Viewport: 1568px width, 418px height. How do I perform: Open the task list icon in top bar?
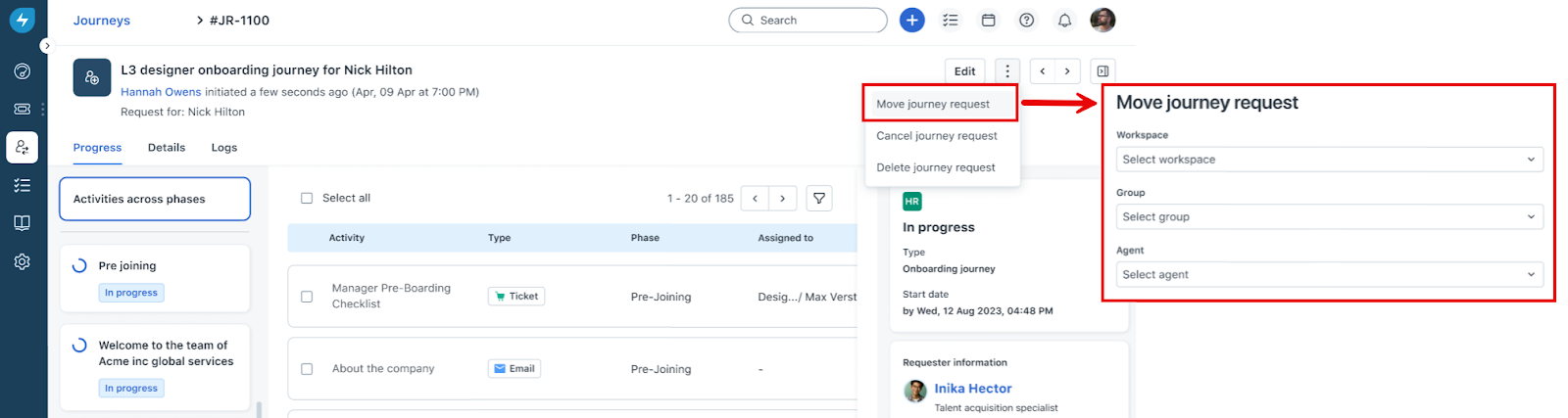950,20
